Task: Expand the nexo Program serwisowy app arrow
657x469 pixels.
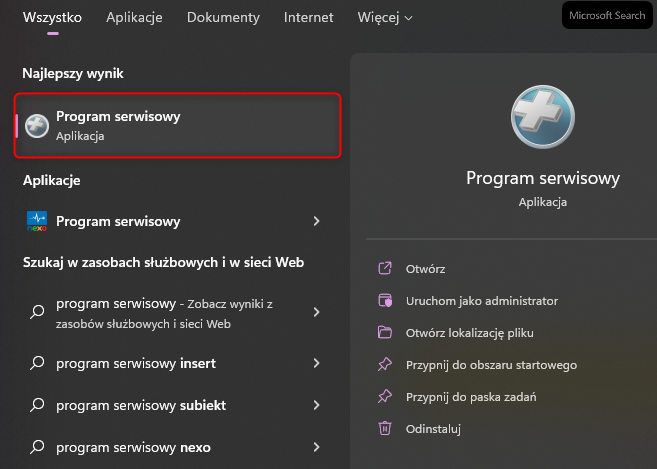Action: point(316,221)
